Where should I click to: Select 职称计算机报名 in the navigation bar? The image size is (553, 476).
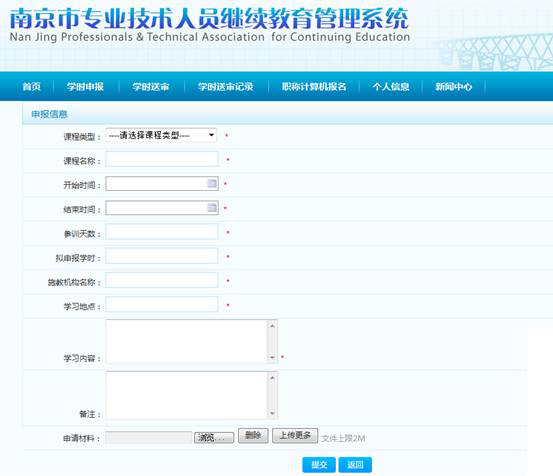pyautogui.click(x=314, y=86)
